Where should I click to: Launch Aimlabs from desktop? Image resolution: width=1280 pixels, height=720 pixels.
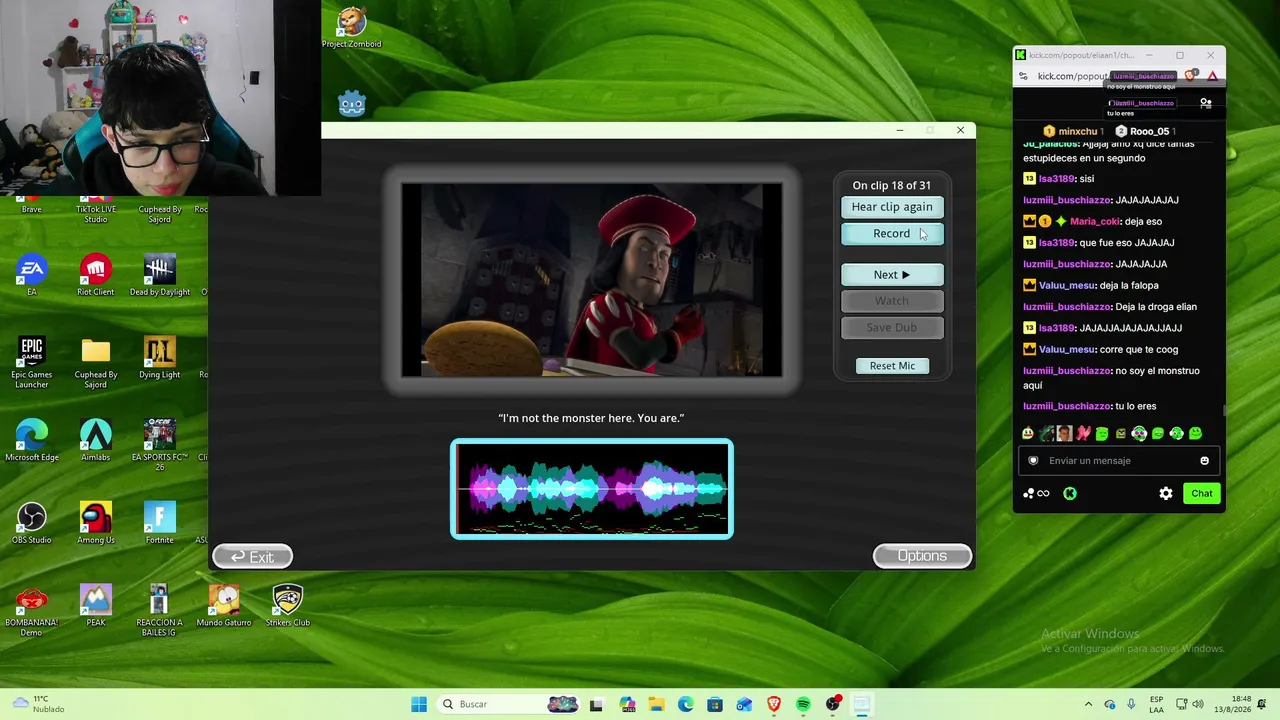pos(96,441)
